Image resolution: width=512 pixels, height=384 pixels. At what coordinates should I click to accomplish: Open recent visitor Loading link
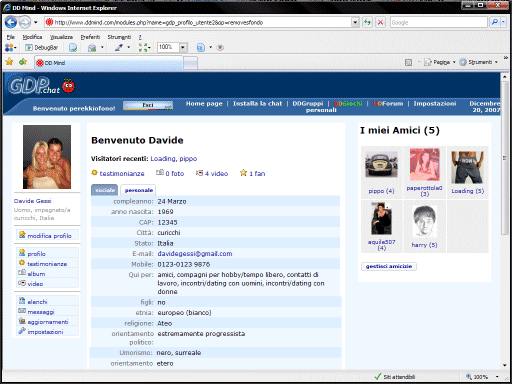(163, 159)
